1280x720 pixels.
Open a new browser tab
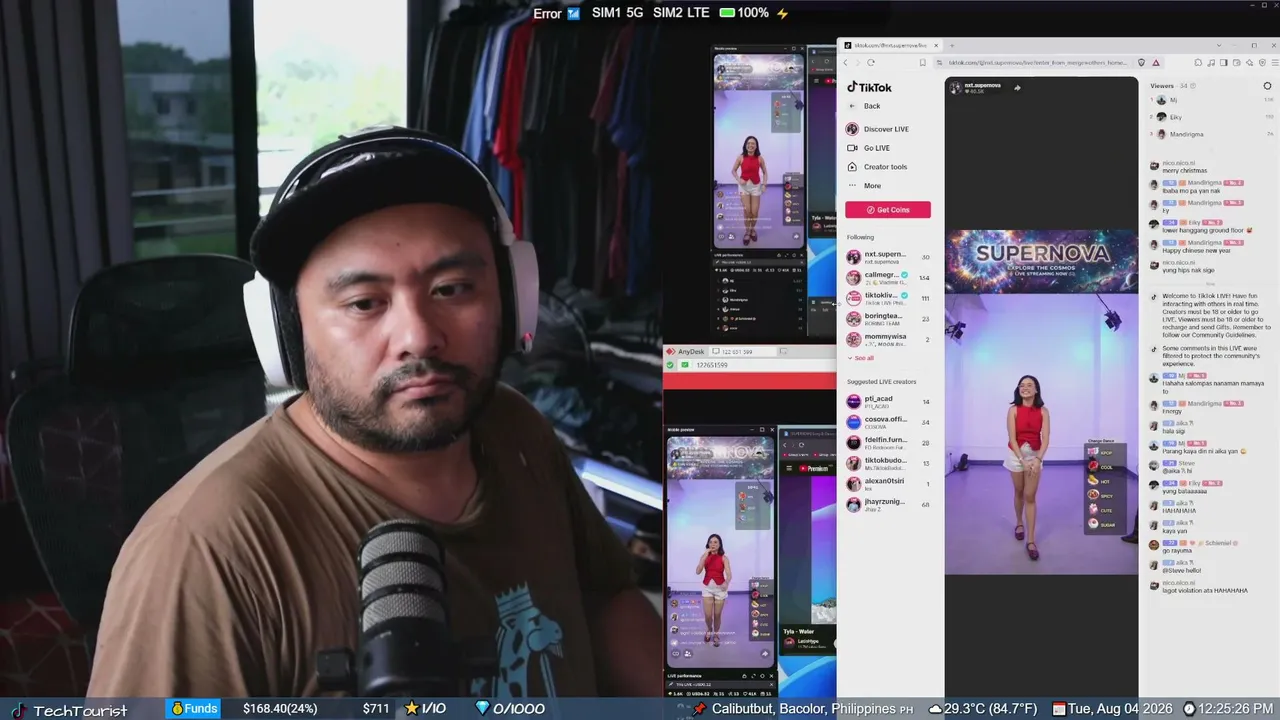click(951, 45)
